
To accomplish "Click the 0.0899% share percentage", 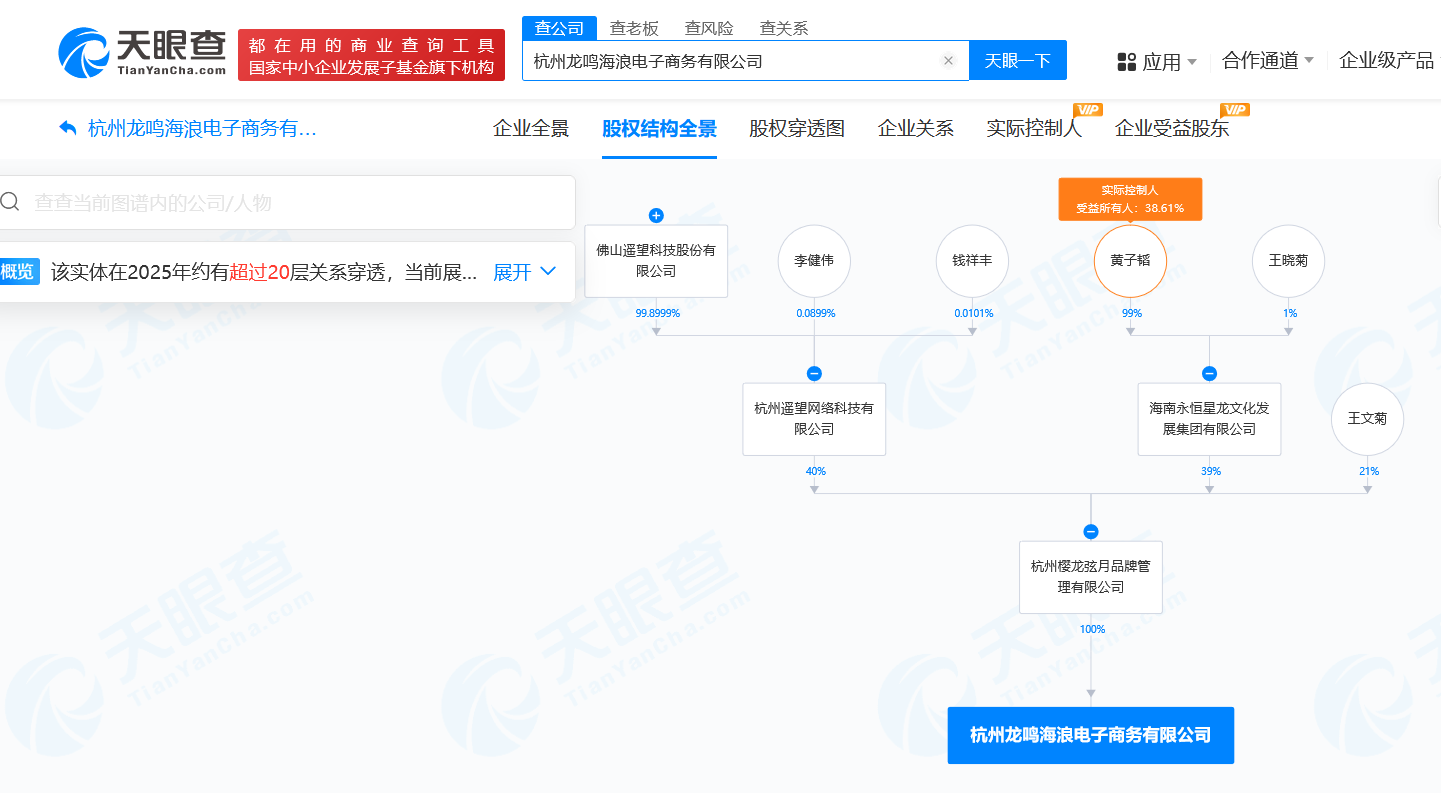I will tap(815, 313).
